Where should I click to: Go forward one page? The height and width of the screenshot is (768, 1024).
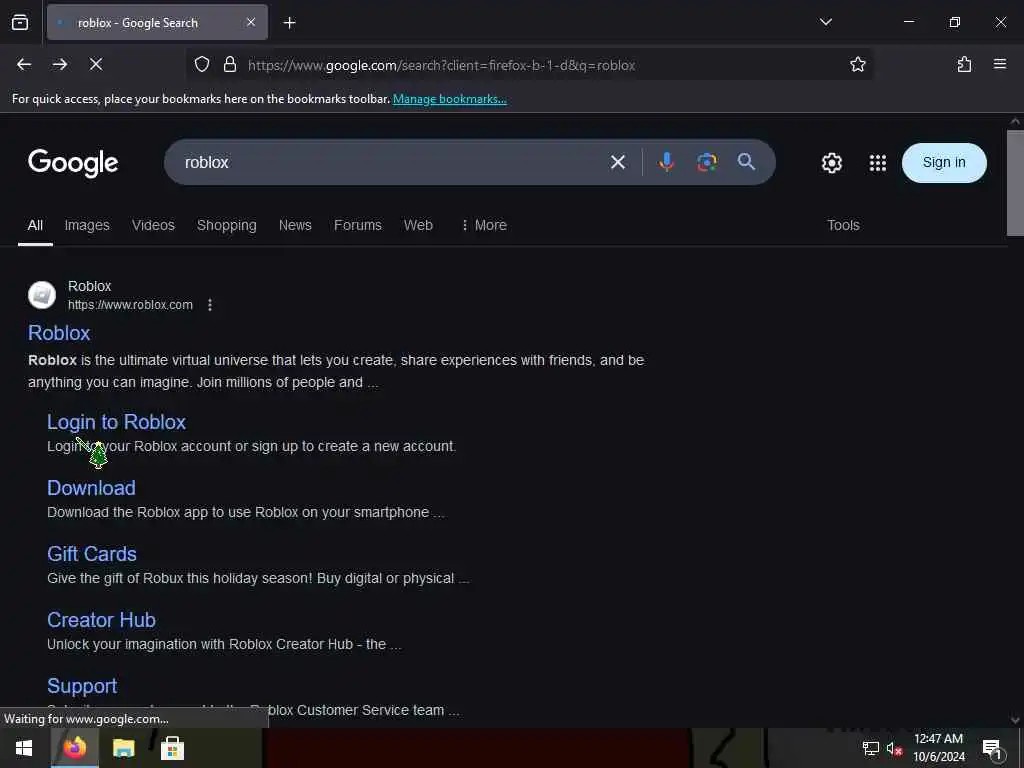(60, 64)
